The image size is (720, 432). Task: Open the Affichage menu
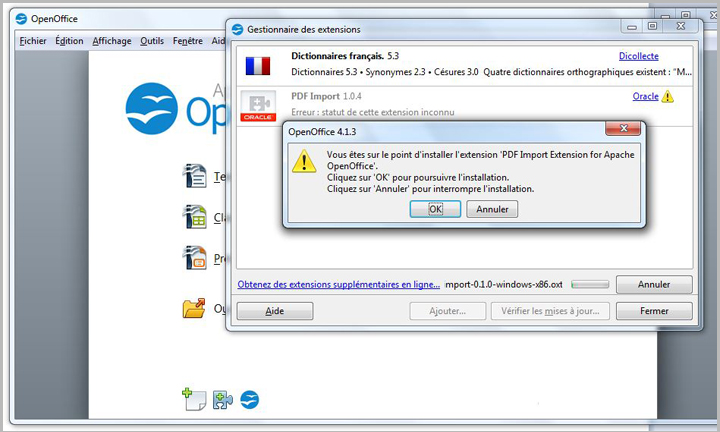(112, 41)
